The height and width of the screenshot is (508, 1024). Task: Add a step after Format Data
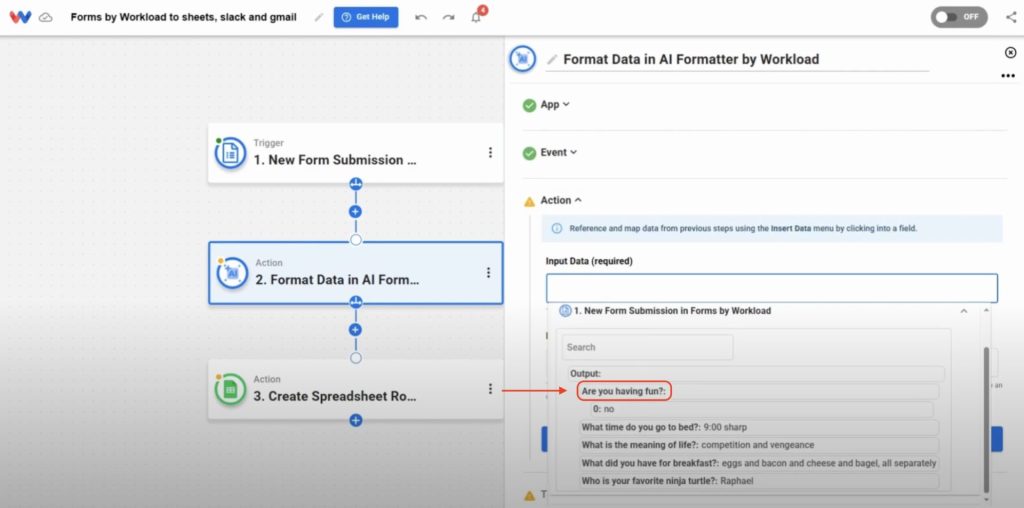(355, 330)
